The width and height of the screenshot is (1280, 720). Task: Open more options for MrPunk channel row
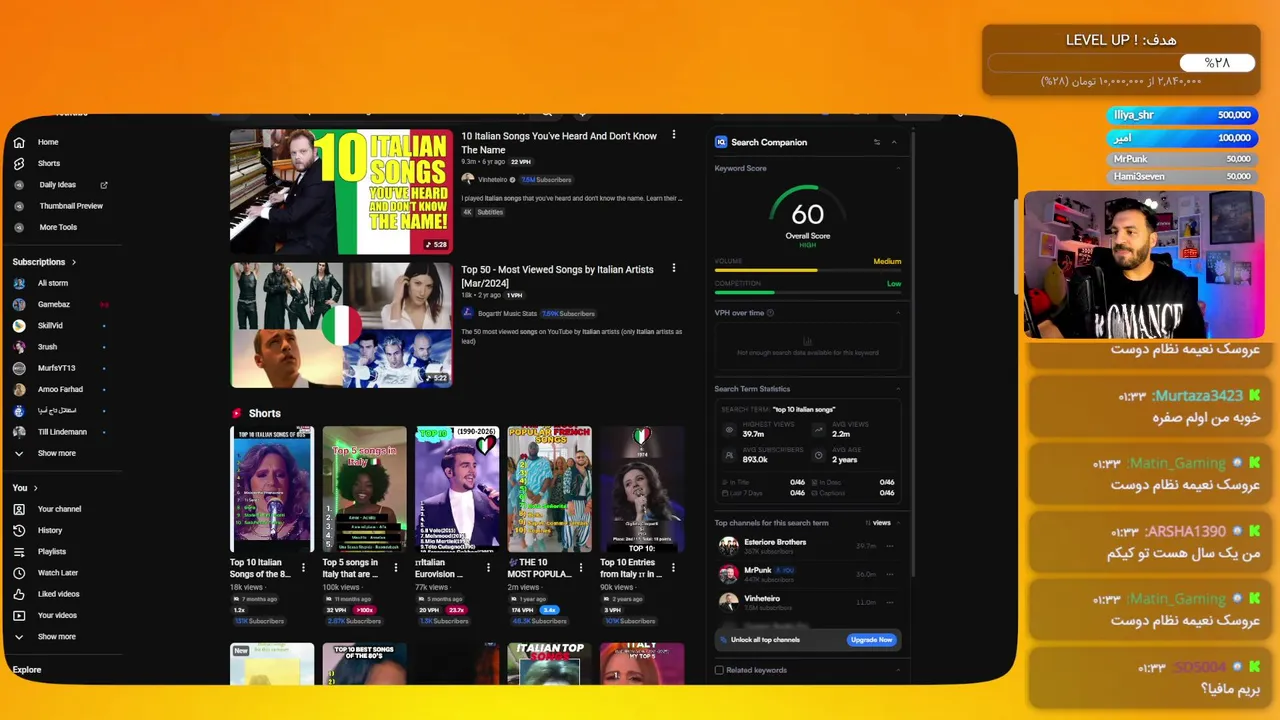coord(890,574)
